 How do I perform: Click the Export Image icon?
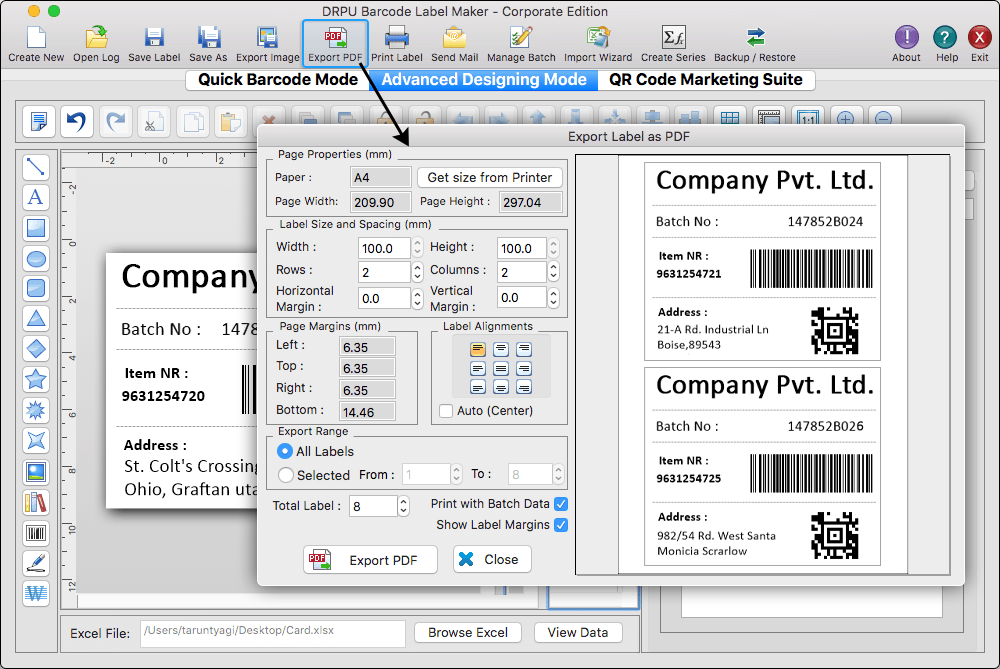click(267, 43)
